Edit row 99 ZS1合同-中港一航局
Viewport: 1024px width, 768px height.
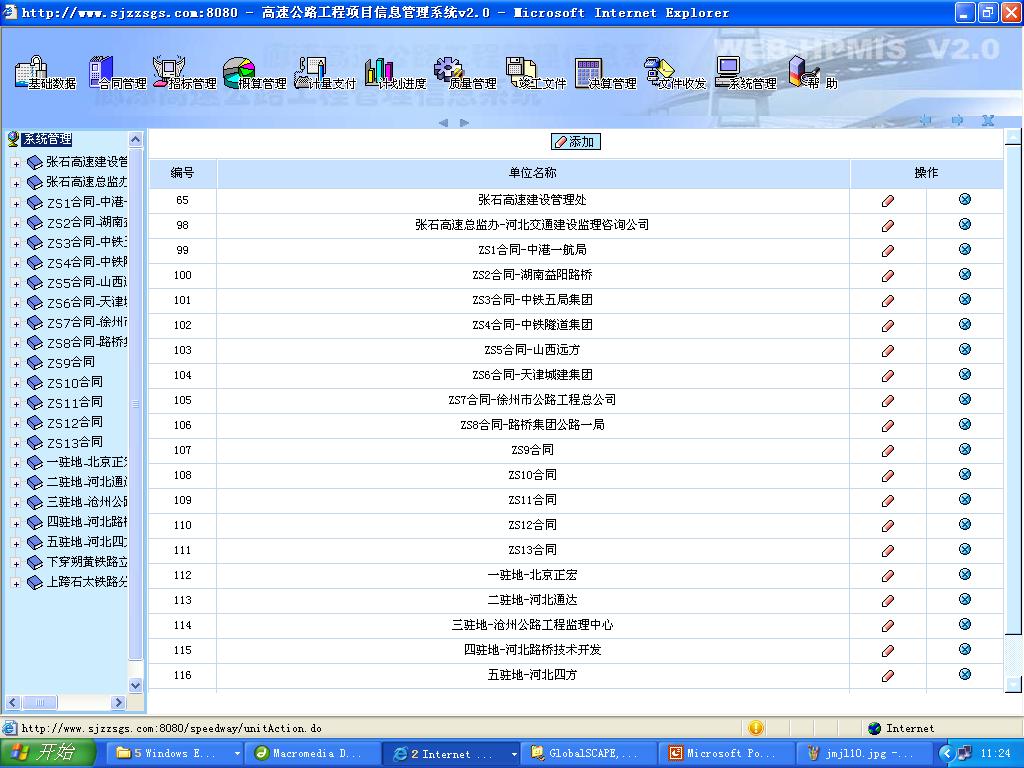[888, 251]
